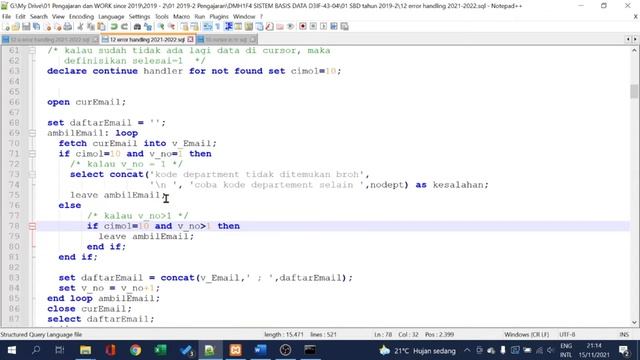Screen dimensions: 640x360
Task: Zoom in using the toolbar icon
Action: (x=161, y=27)
